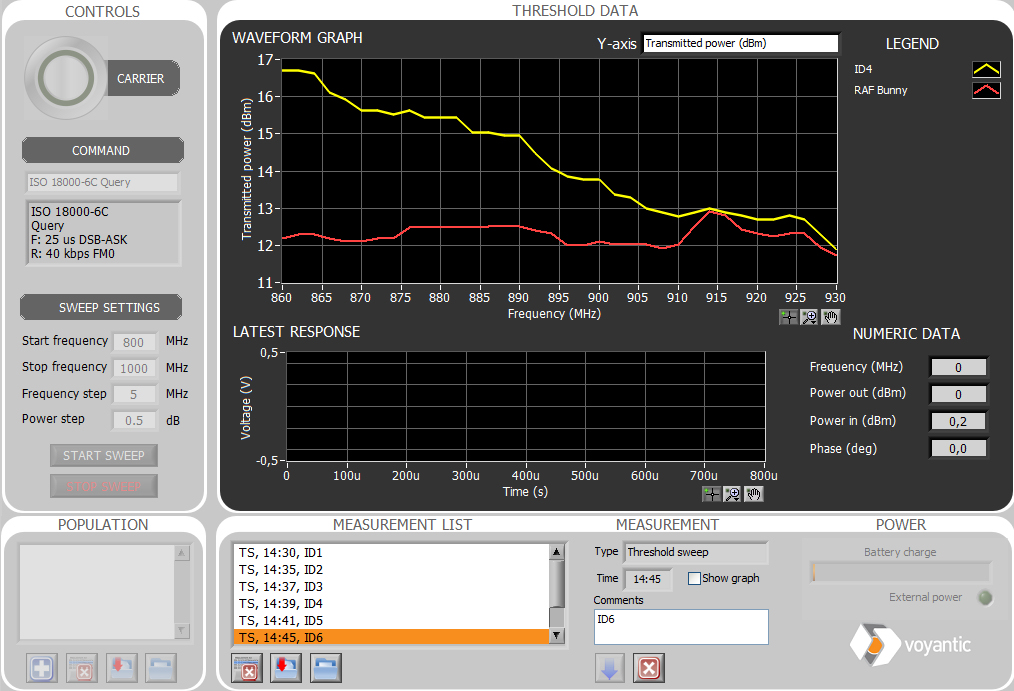This screenshot has height=691, width=1014.
Task: Select TS, 14:30, ID1 in Measurement List
Action: tap(391, 552)
